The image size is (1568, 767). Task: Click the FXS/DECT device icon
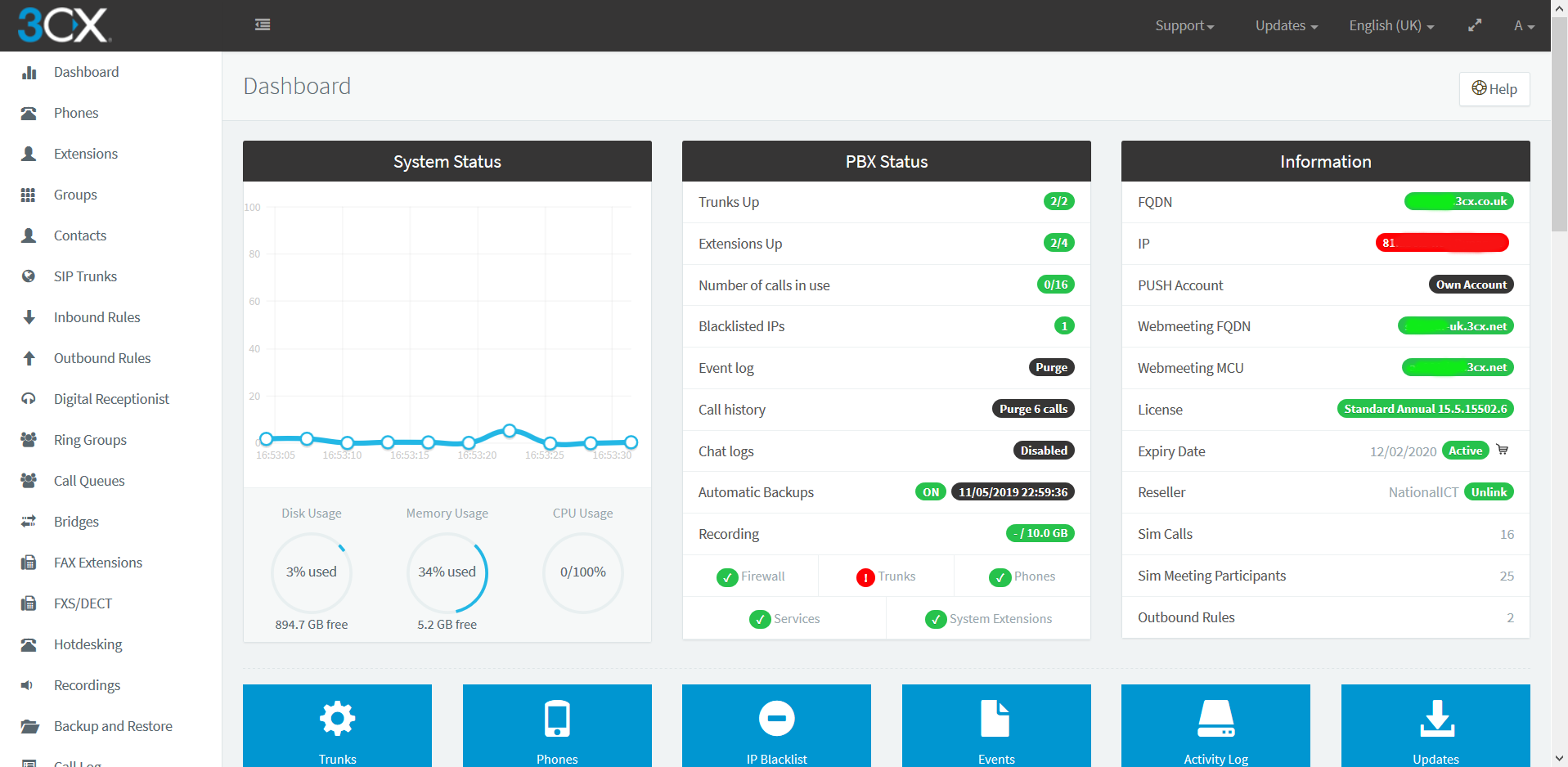tap(29, 603)
